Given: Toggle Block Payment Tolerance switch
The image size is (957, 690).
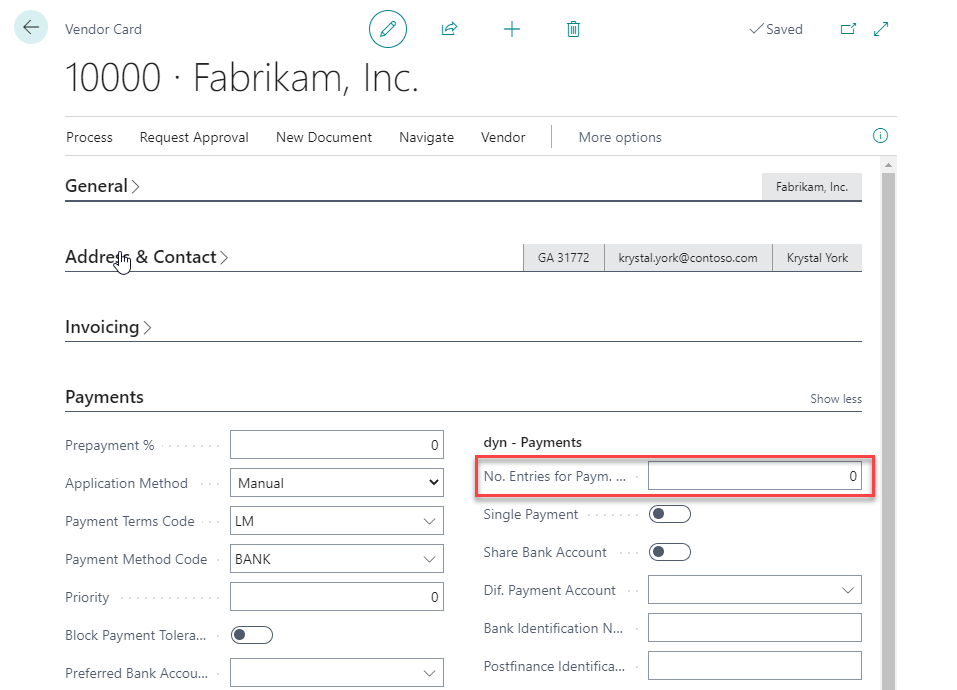Looking at the screenshot, I should click(x=251, y=635).
